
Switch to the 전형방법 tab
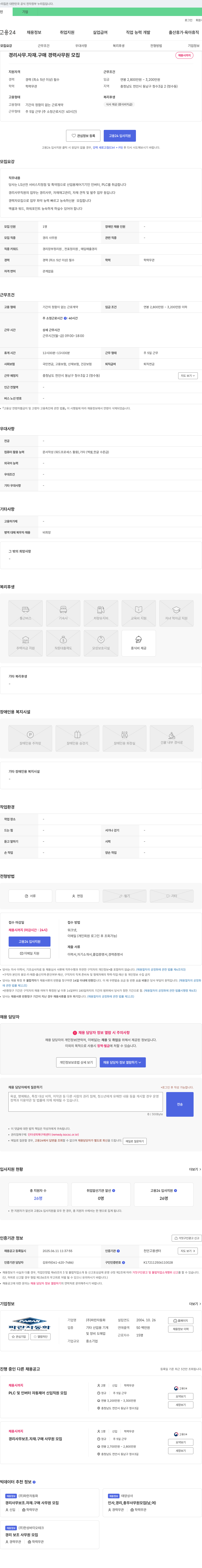pyautogui.click(x=156, y=46)
